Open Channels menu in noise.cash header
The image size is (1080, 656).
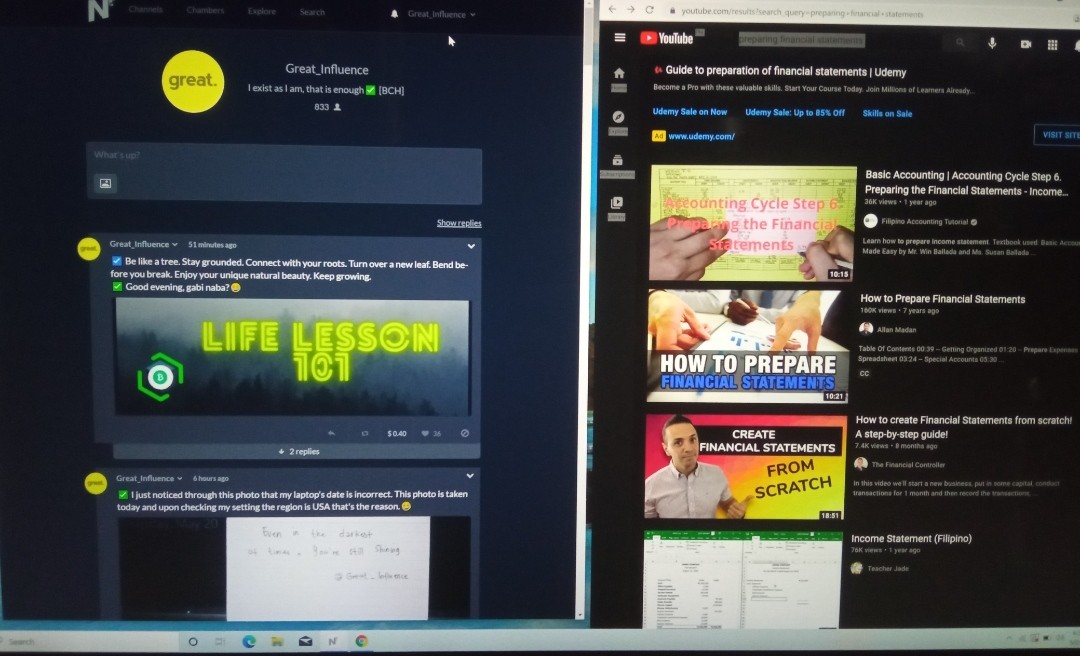[x=145, y=10]
